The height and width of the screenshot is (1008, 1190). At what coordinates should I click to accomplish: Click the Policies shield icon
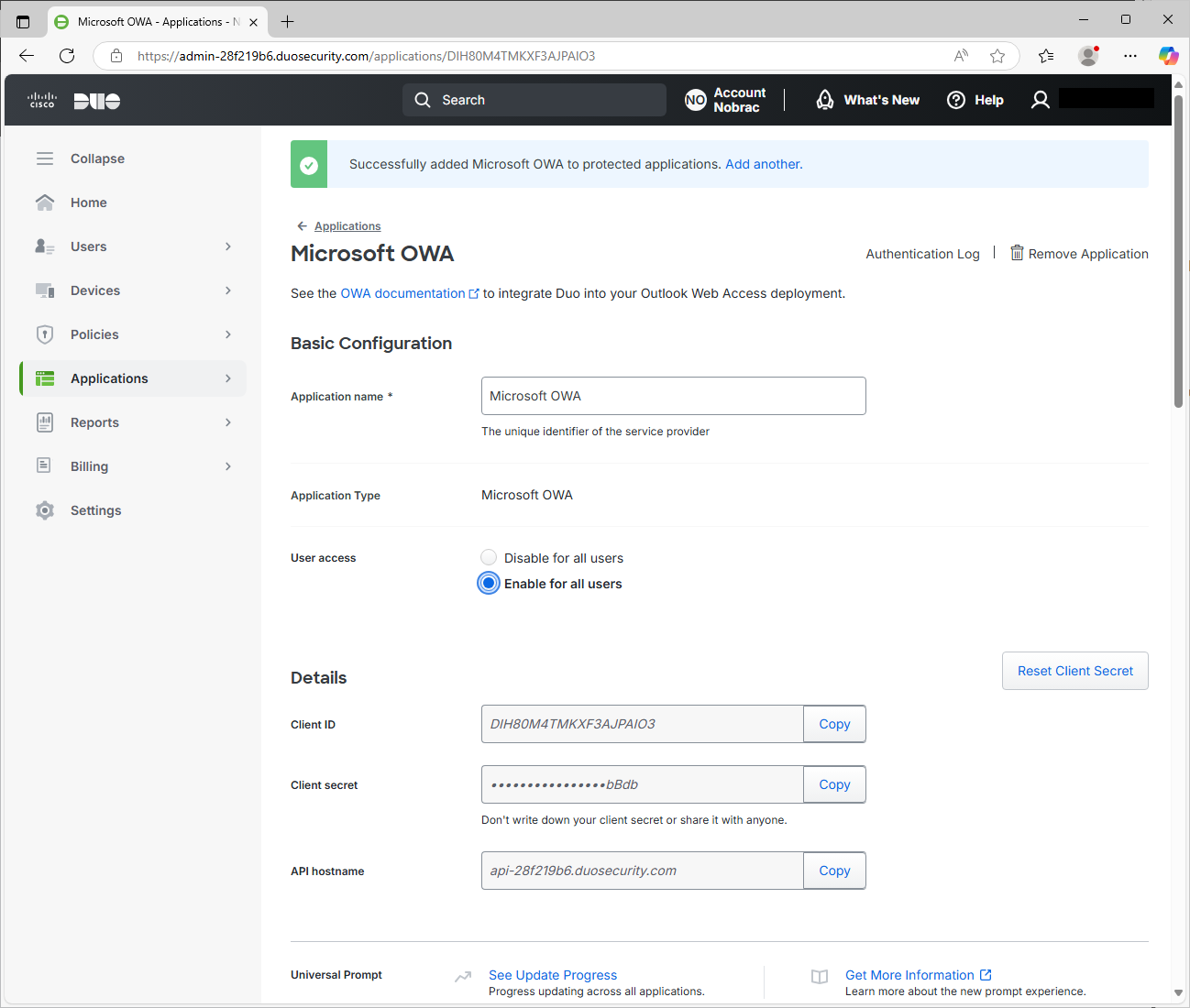[45, 334]
